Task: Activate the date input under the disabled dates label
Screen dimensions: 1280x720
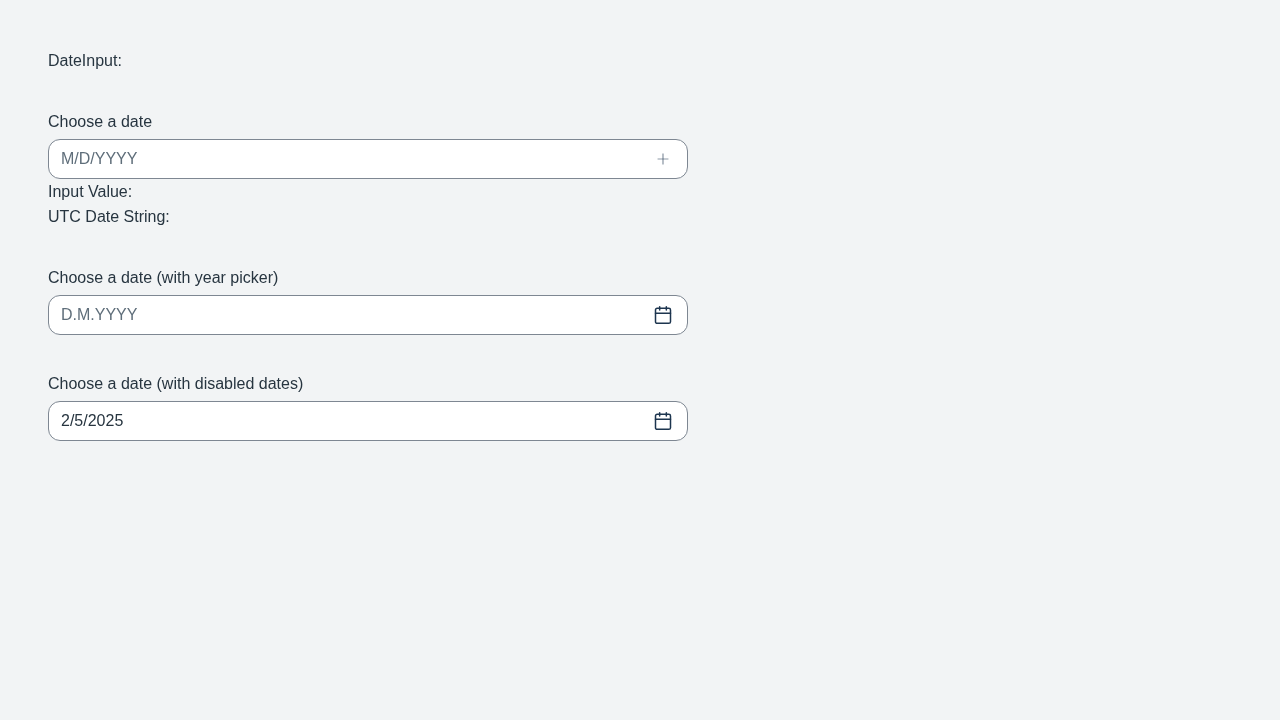Action: pyautogui.click(x=368, y=421)
